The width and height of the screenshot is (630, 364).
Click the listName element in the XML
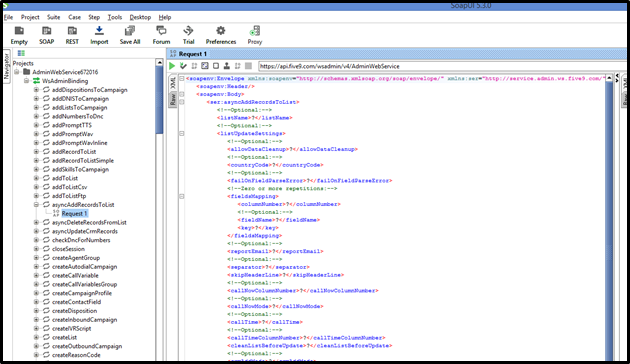coord(255,118)
